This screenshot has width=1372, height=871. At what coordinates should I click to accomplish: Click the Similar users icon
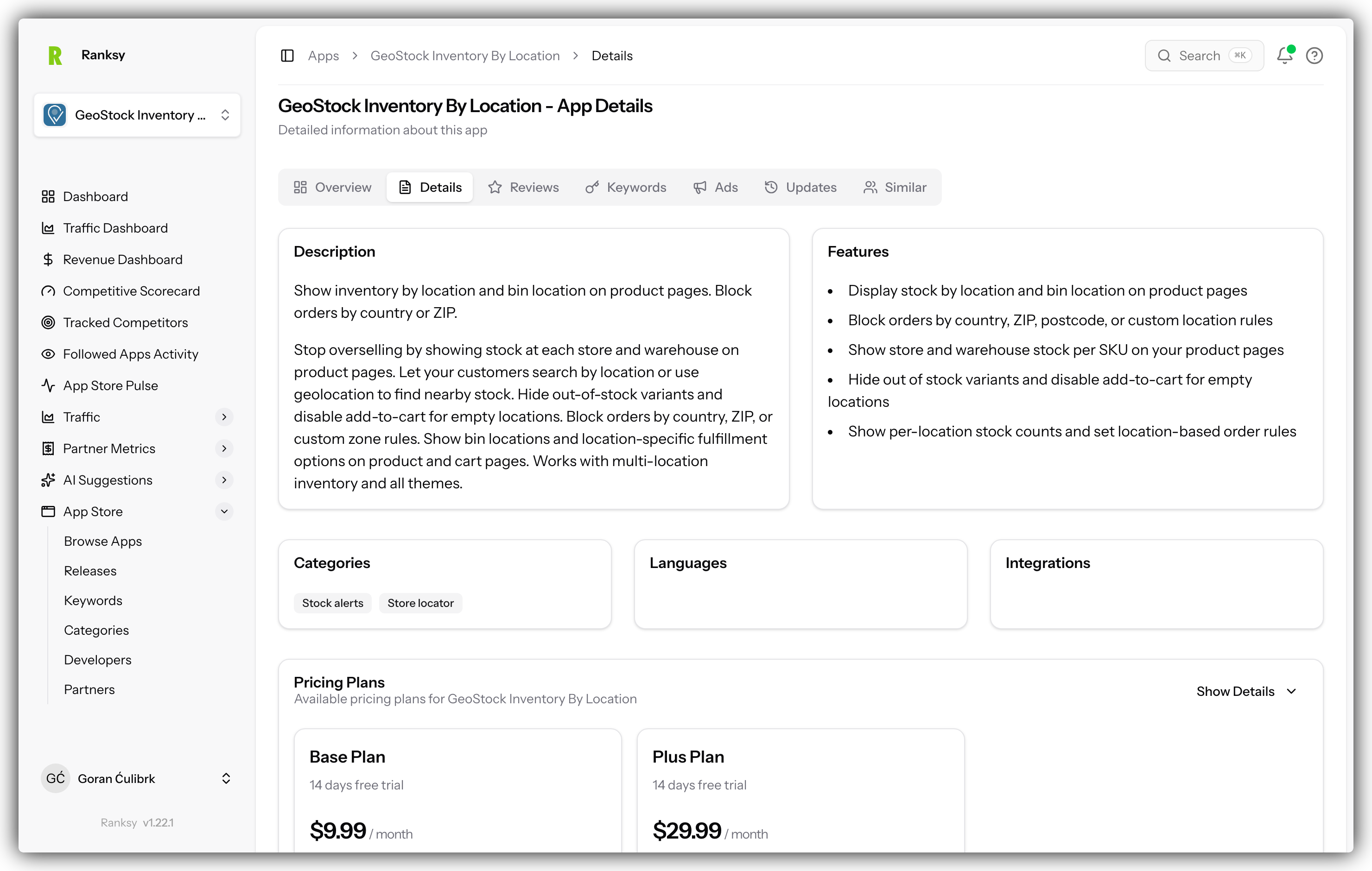coord(870,188)
